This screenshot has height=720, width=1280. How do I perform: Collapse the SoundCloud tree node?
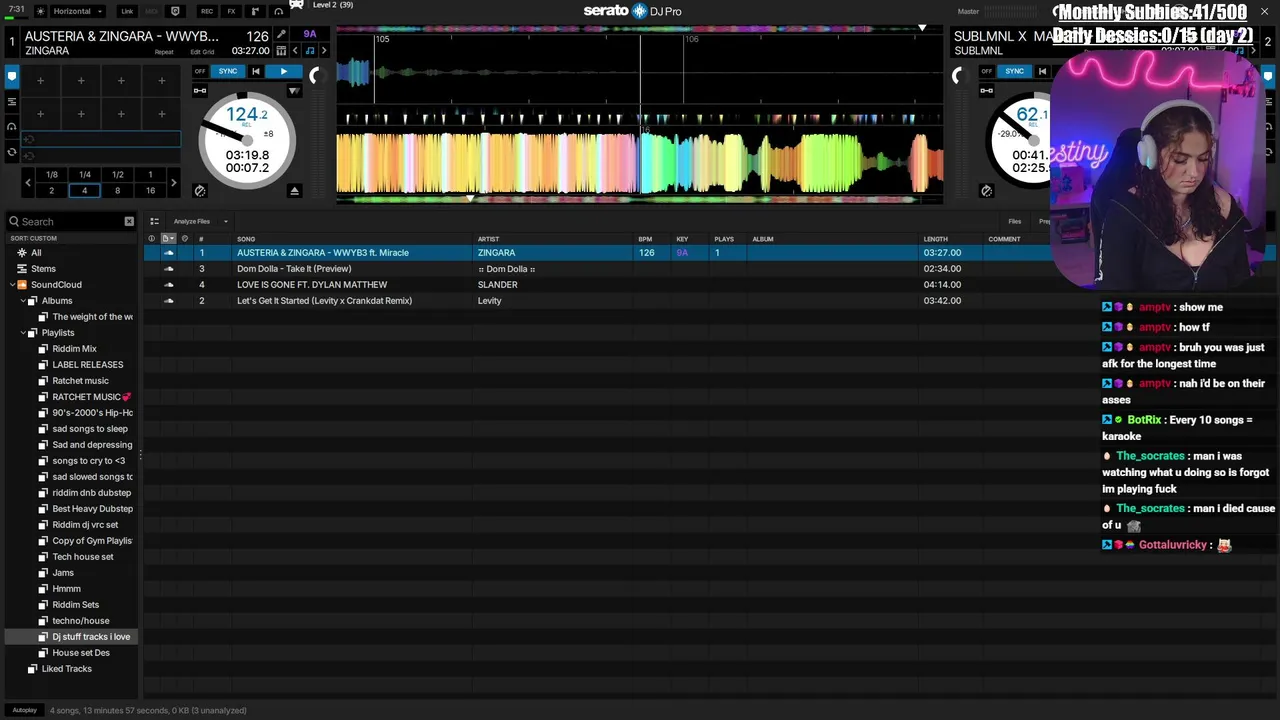(x=12, y=285)
